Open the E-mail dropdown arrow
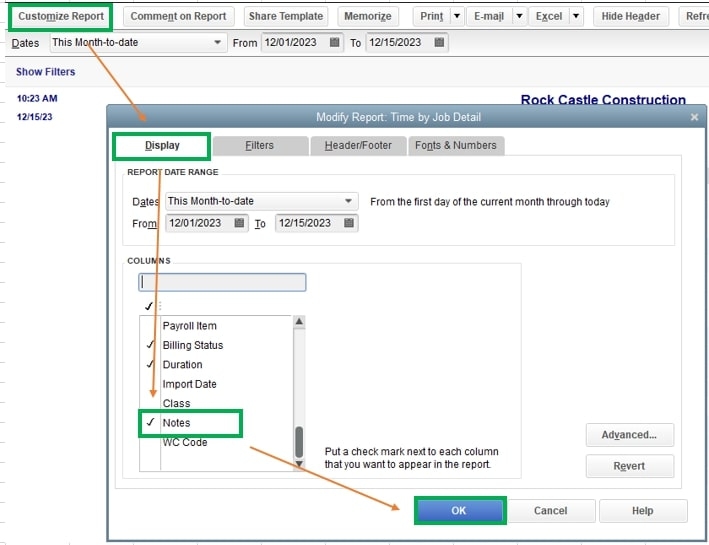709x545 pixels. (x=520, y=16)
